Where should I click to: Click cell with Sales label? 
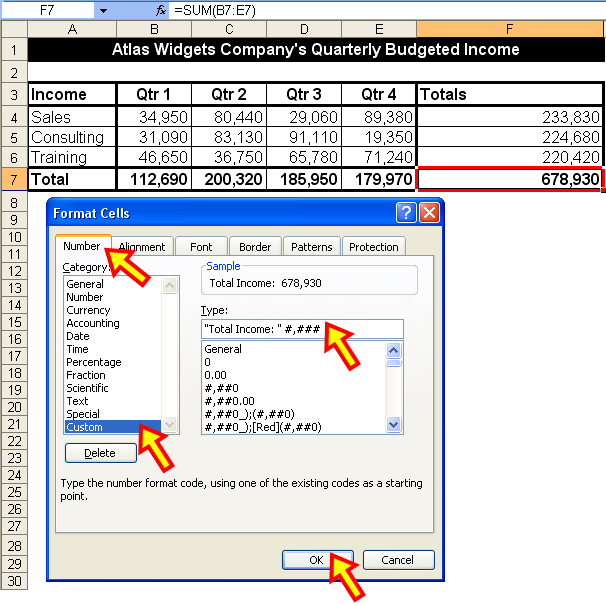pyautogui.click(x=72, y=117)
